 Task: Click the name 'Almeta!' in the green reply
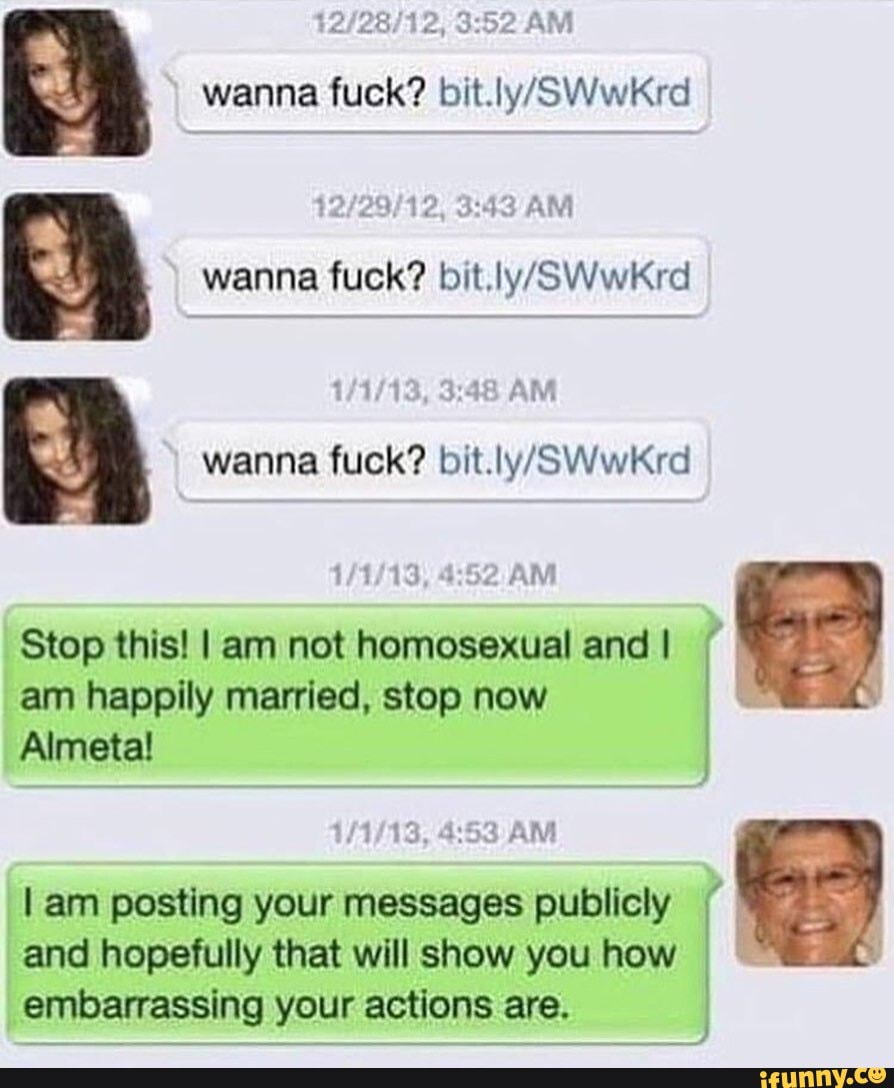[86, 747]
